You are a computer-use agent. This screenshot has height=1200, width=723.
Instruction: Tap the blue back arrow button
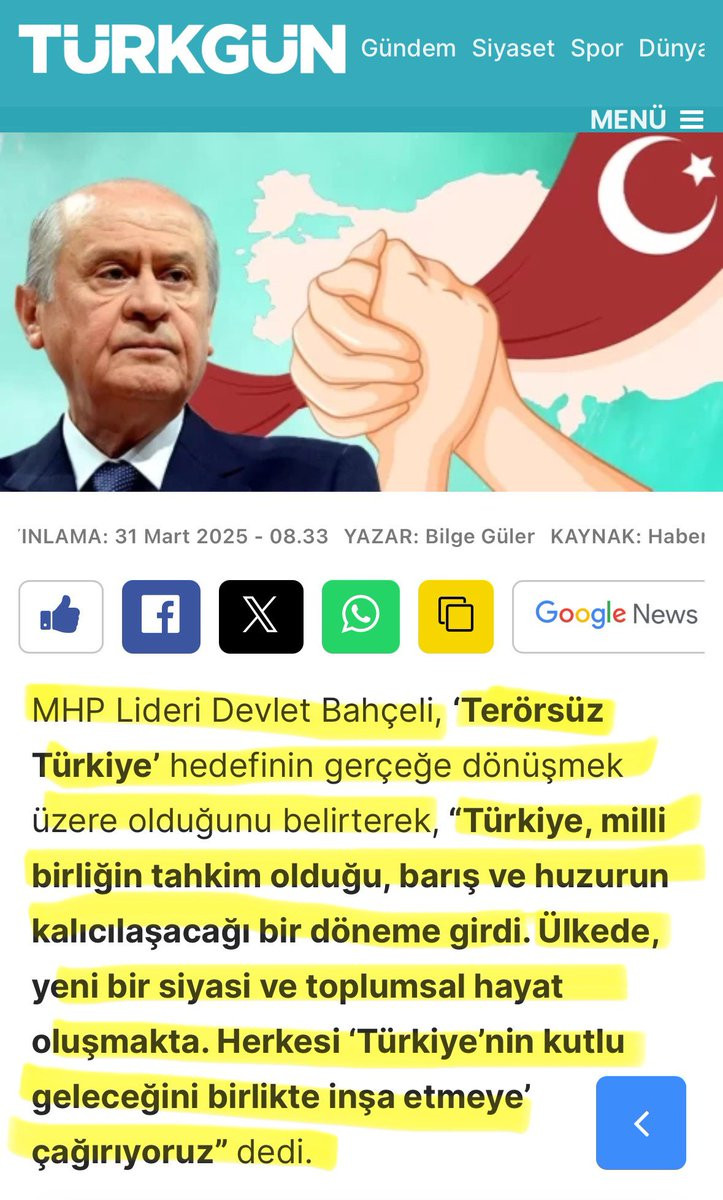[641, 1123]
